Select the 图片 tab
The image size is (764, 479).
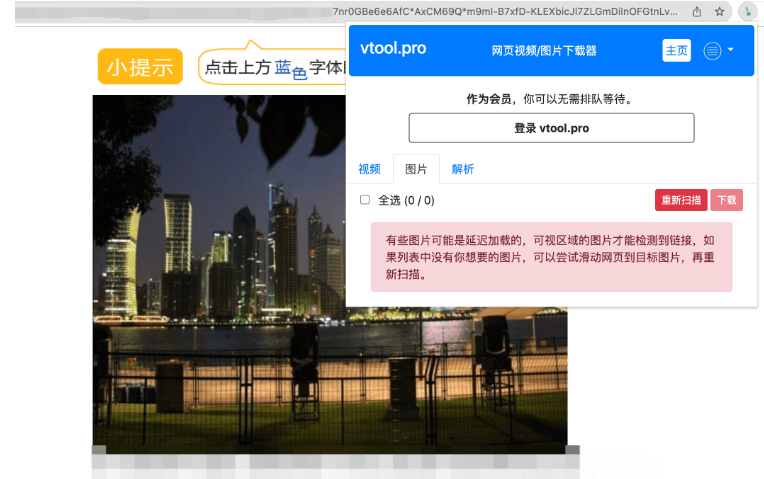[x=416, y=169]
